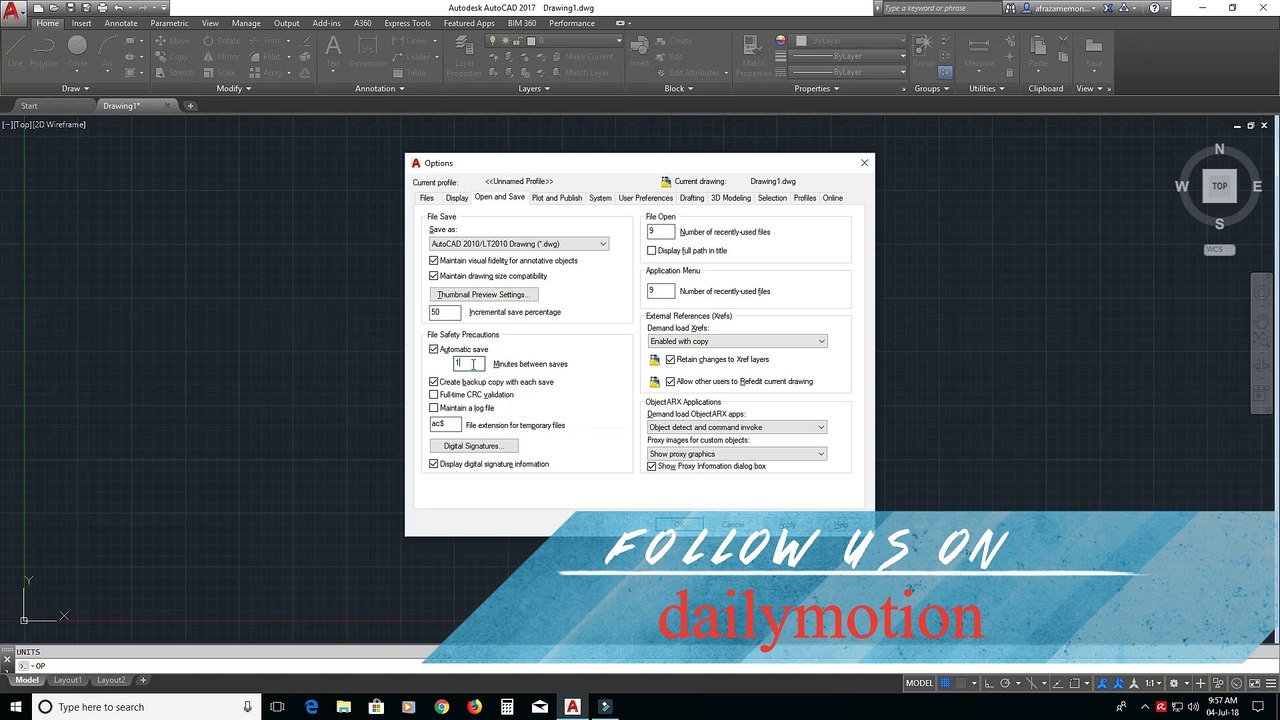Select the Polyline tool
This screenshot has width=1280, height=720.
tap(44, 51)
